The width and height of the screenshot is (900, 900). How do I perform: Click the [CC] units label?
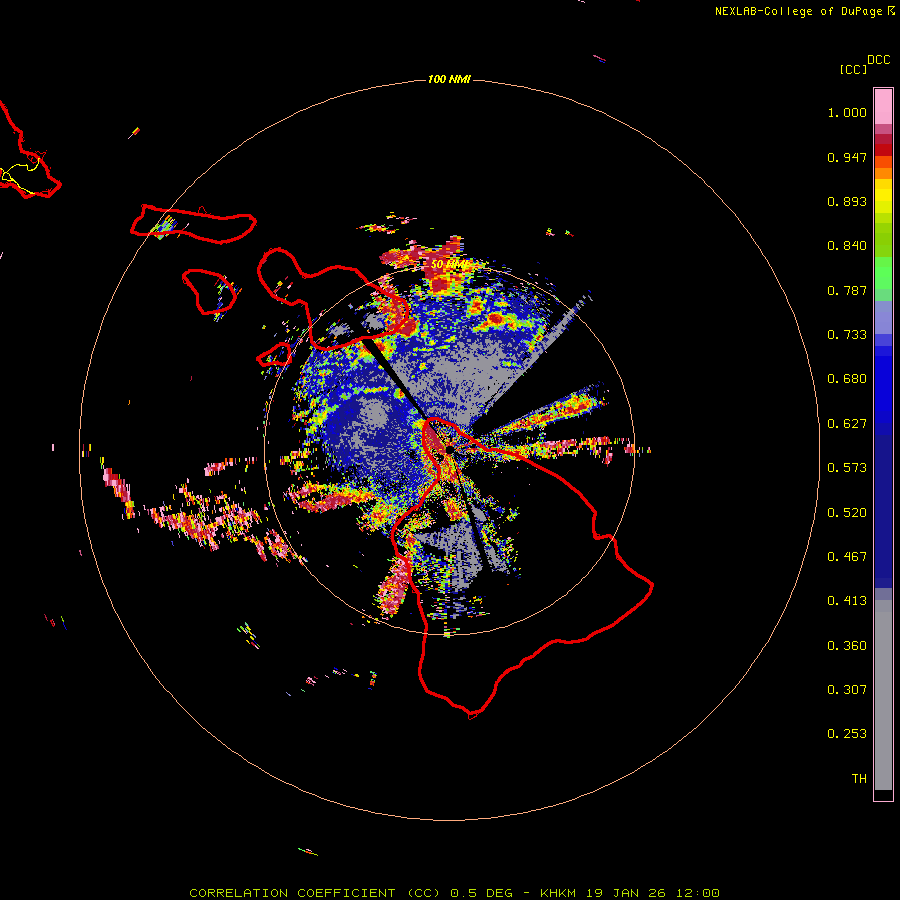coord(853,69)
